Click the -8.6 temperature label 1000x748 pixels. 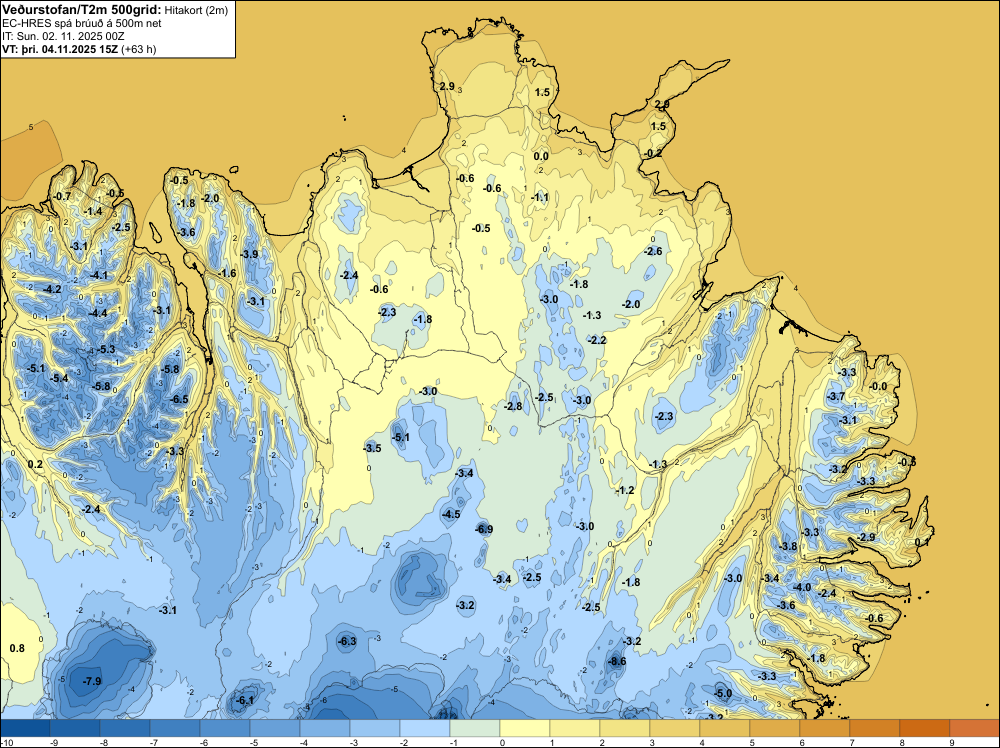(x=617, y=661)
